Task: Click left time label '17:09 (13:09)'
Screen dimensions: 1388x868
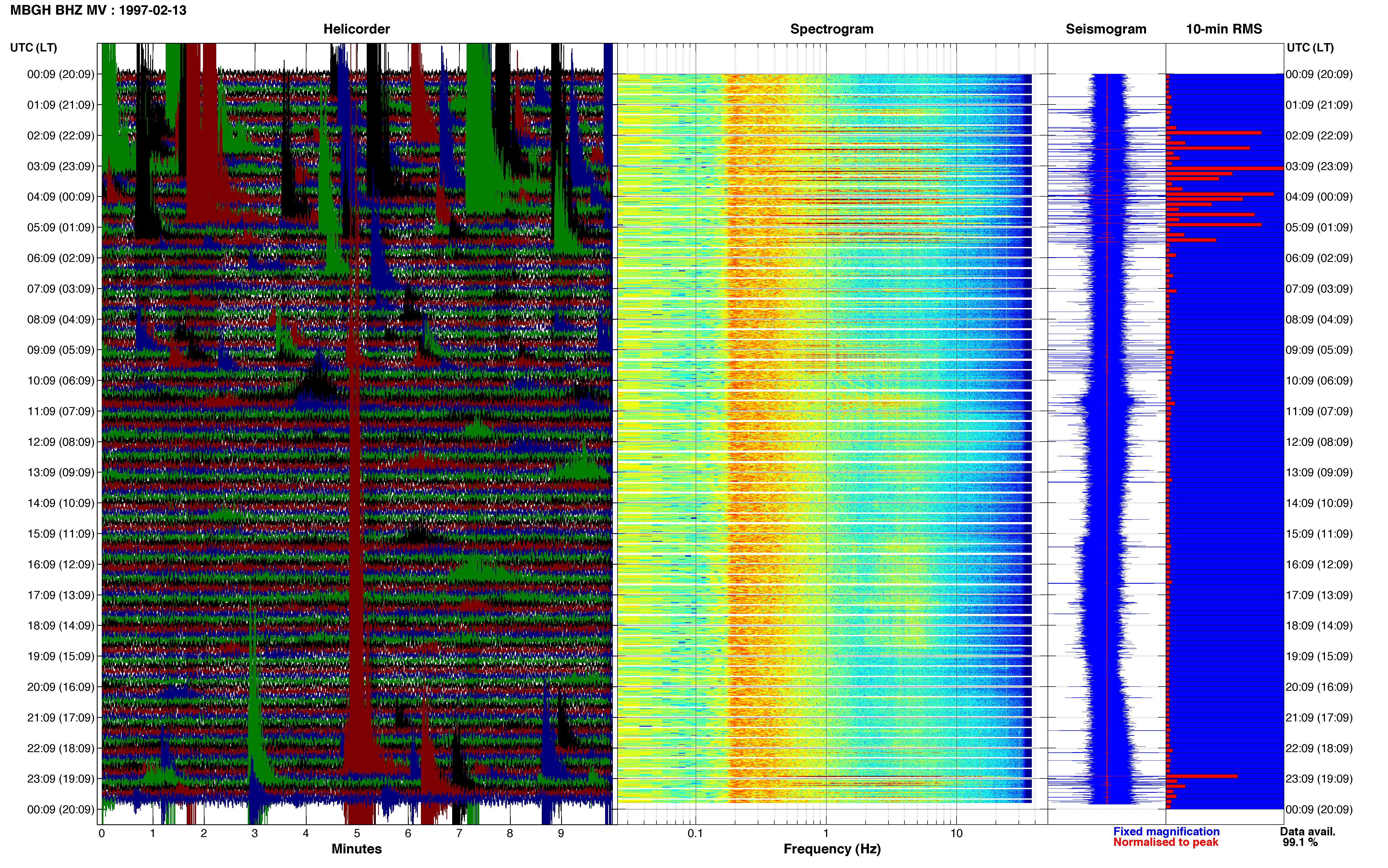Action: pyautogui.click(x=61, y=595)
